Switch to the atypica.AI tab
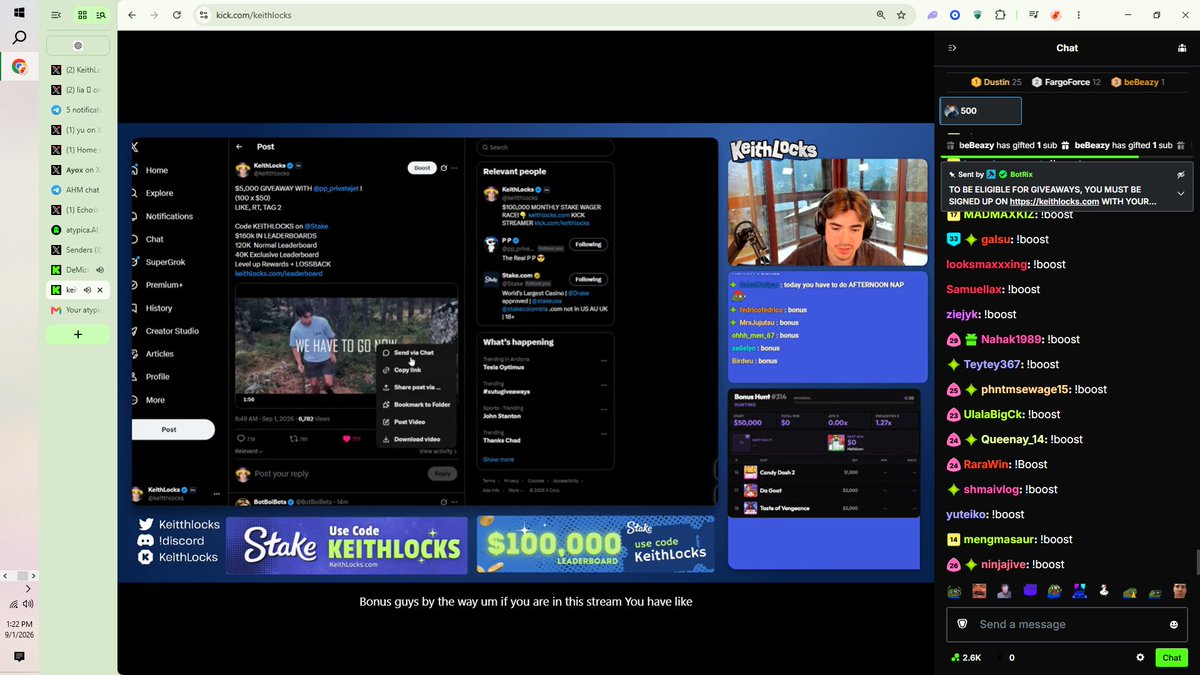This screenshot has height=675, width=1200. [77, 230]
